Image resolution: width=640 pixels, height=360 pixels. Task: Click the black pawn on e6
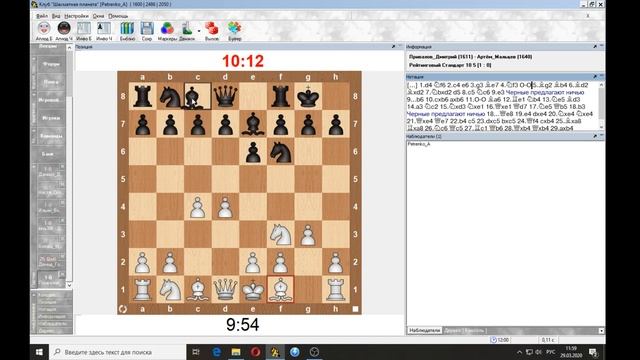(253, 152)
